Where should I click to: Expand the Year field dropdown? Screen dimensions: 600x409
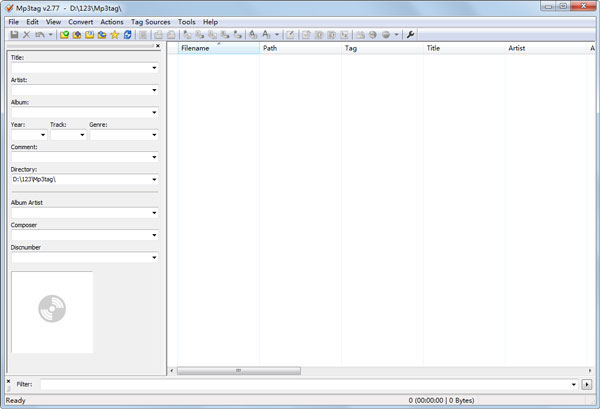click(43, 135)
